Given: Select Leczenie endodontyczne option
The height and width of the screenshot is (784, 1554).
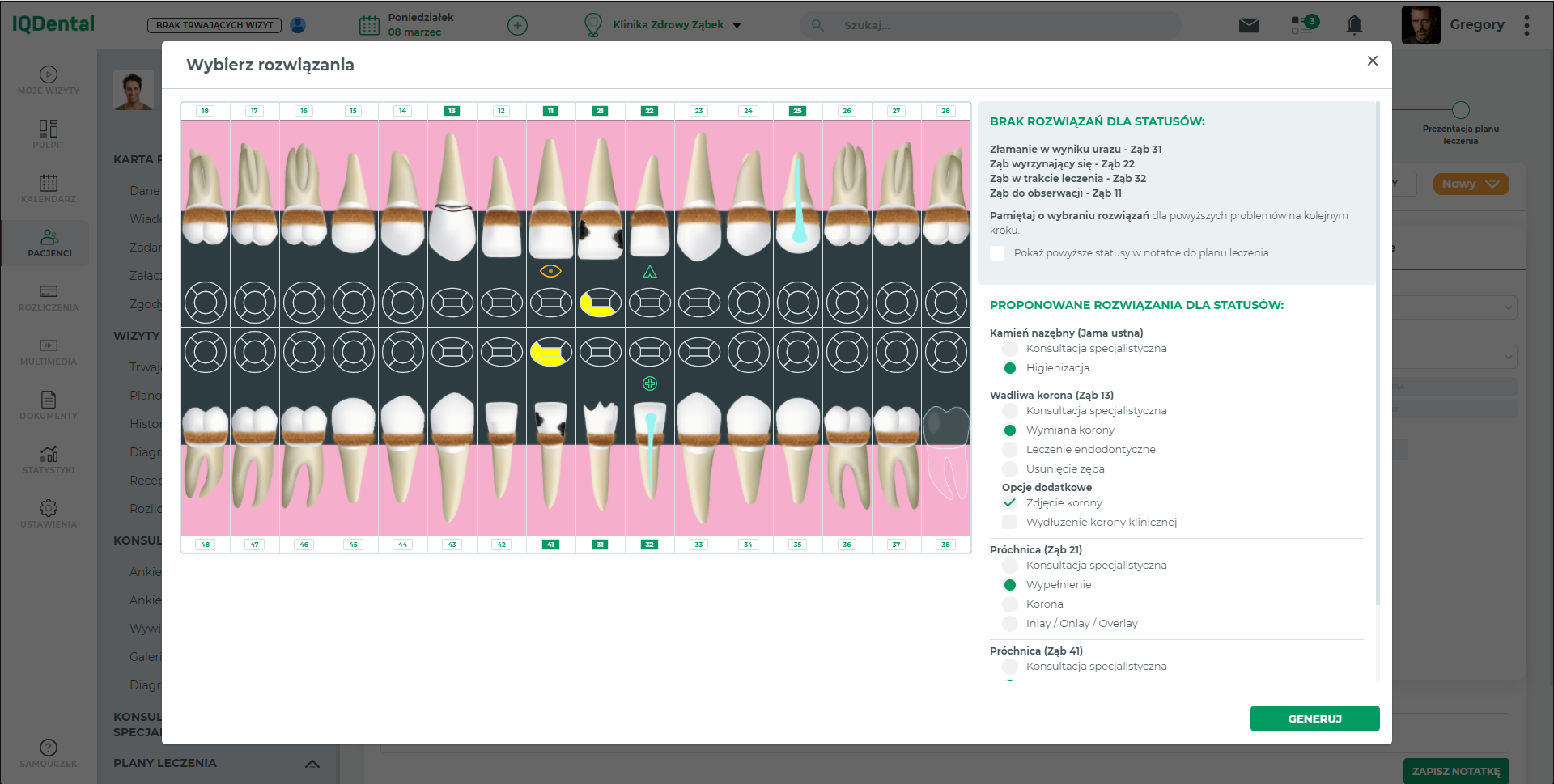Looking at the screenshot, I should click(1010, 450).
